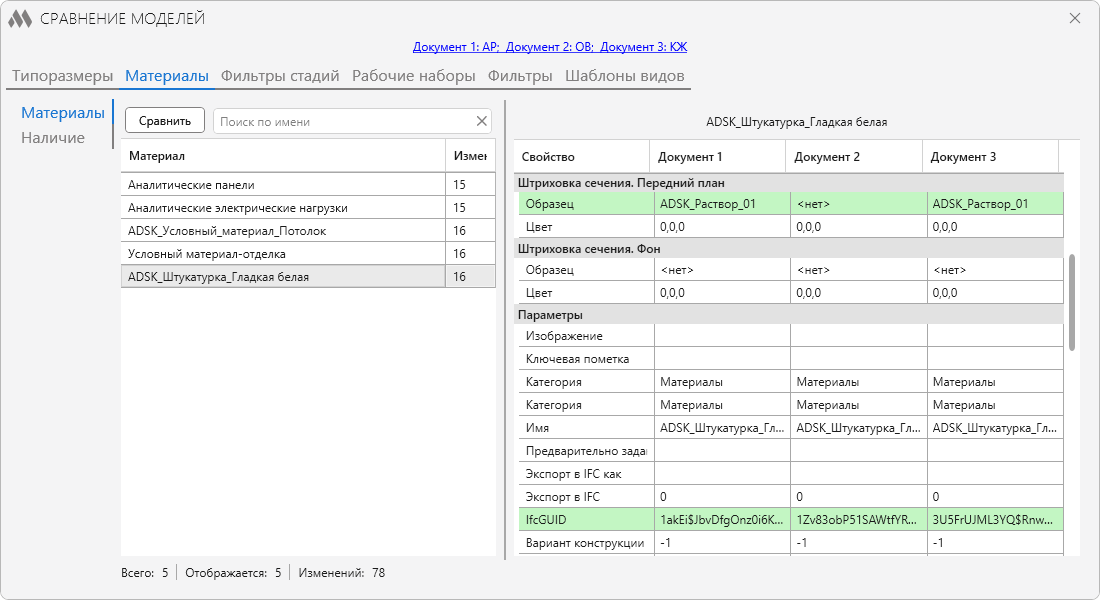
Task: Click group Штриховка сечения. Передний план
Action: 789,182
